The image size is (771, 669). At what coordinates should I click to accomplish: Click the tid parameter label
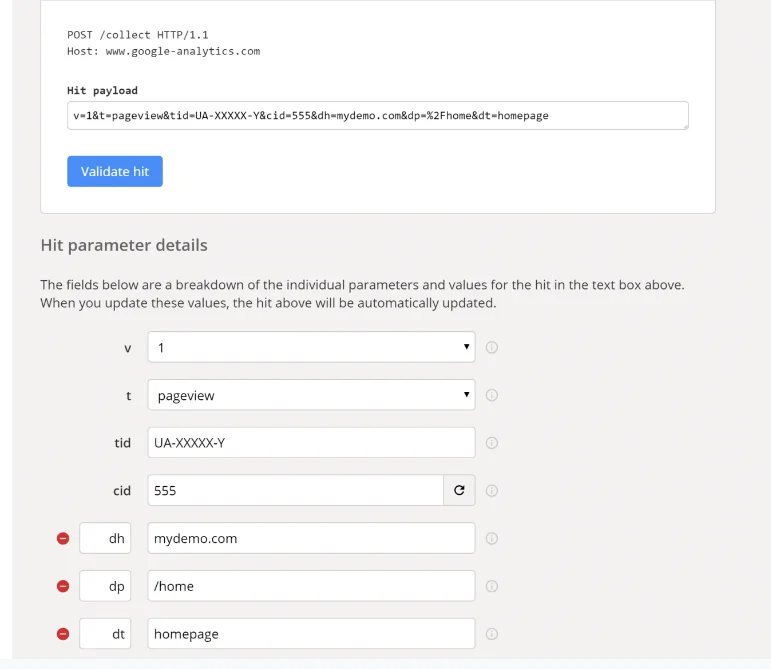122,443
